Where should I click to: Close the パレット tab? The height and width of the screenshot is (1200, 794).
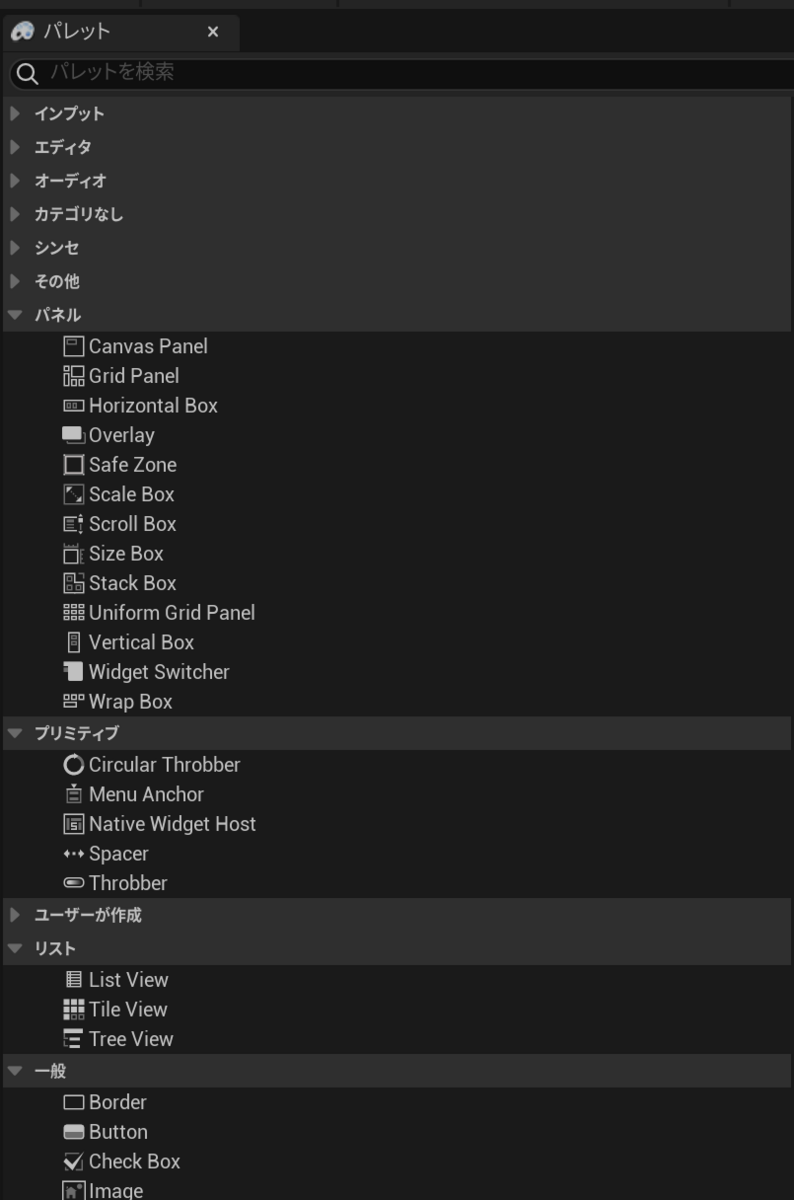(x=213, y=32)
